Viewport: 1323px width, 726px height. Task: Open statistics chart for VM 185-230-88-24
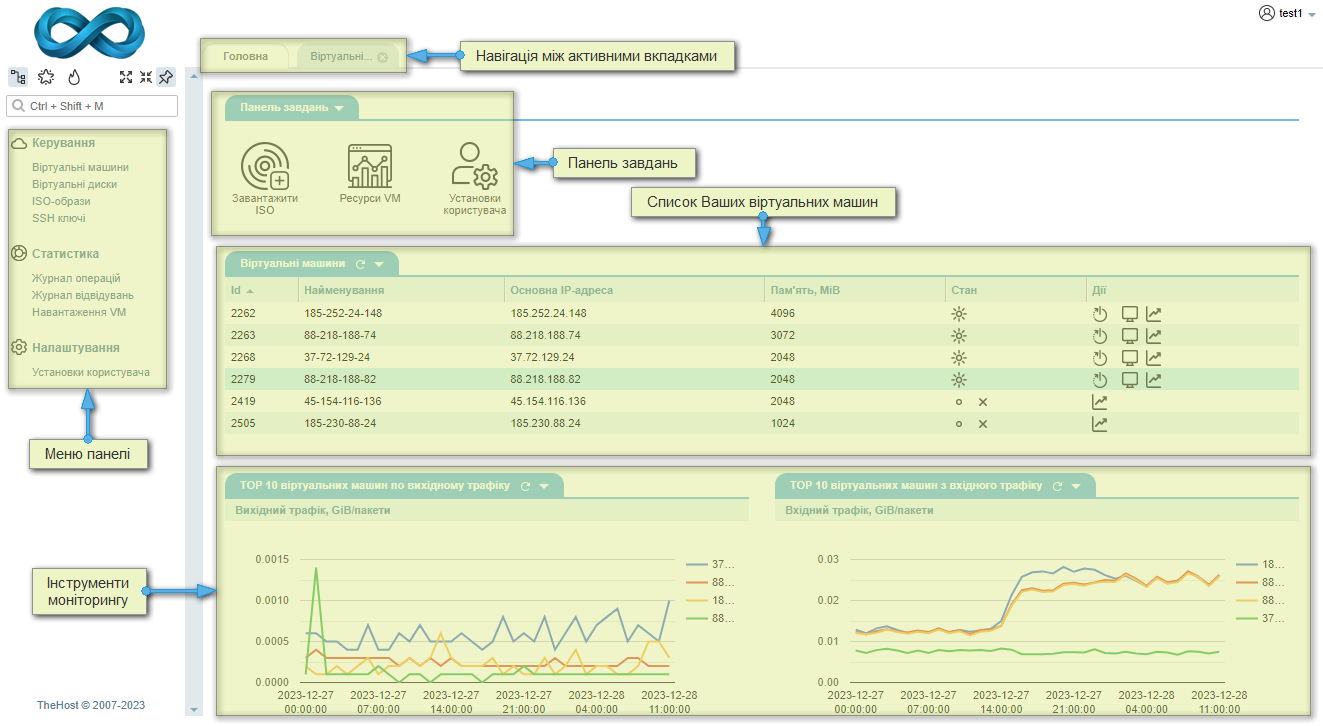pos(1100,424)
